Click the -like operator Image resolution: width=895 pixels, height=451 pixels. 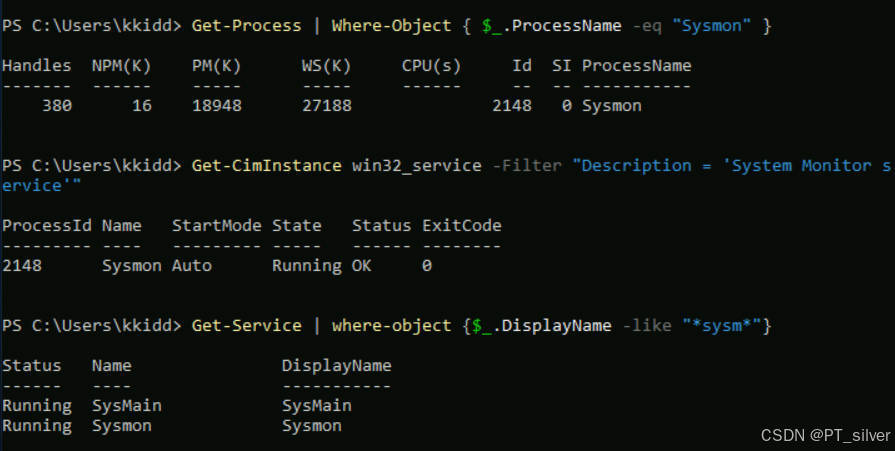pyautogui.click(x=647, y=325)
